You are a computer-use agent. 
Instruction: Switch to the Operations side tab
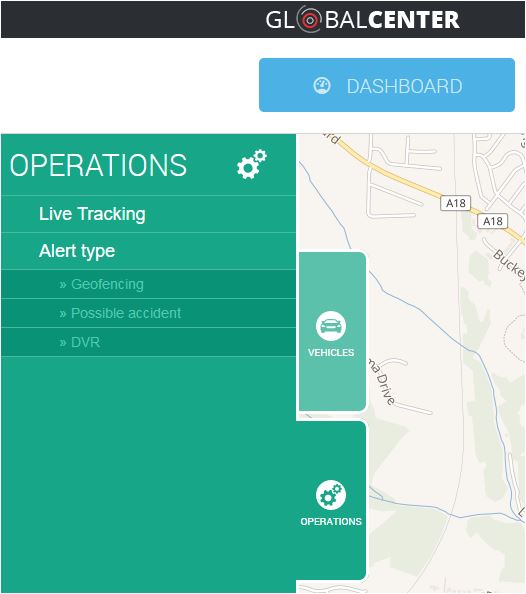coord(331,500)
